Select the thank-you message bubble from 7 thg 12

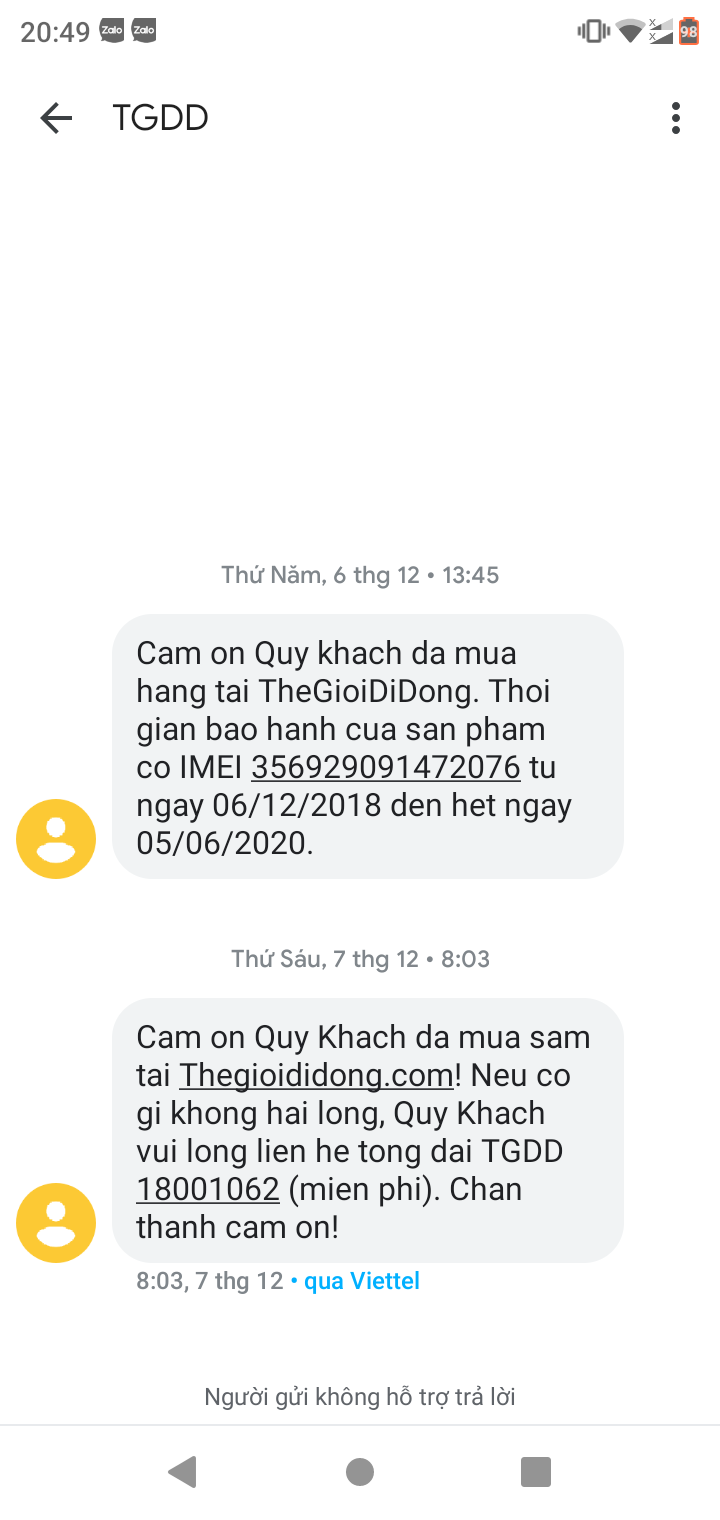tap(367, 1130)
